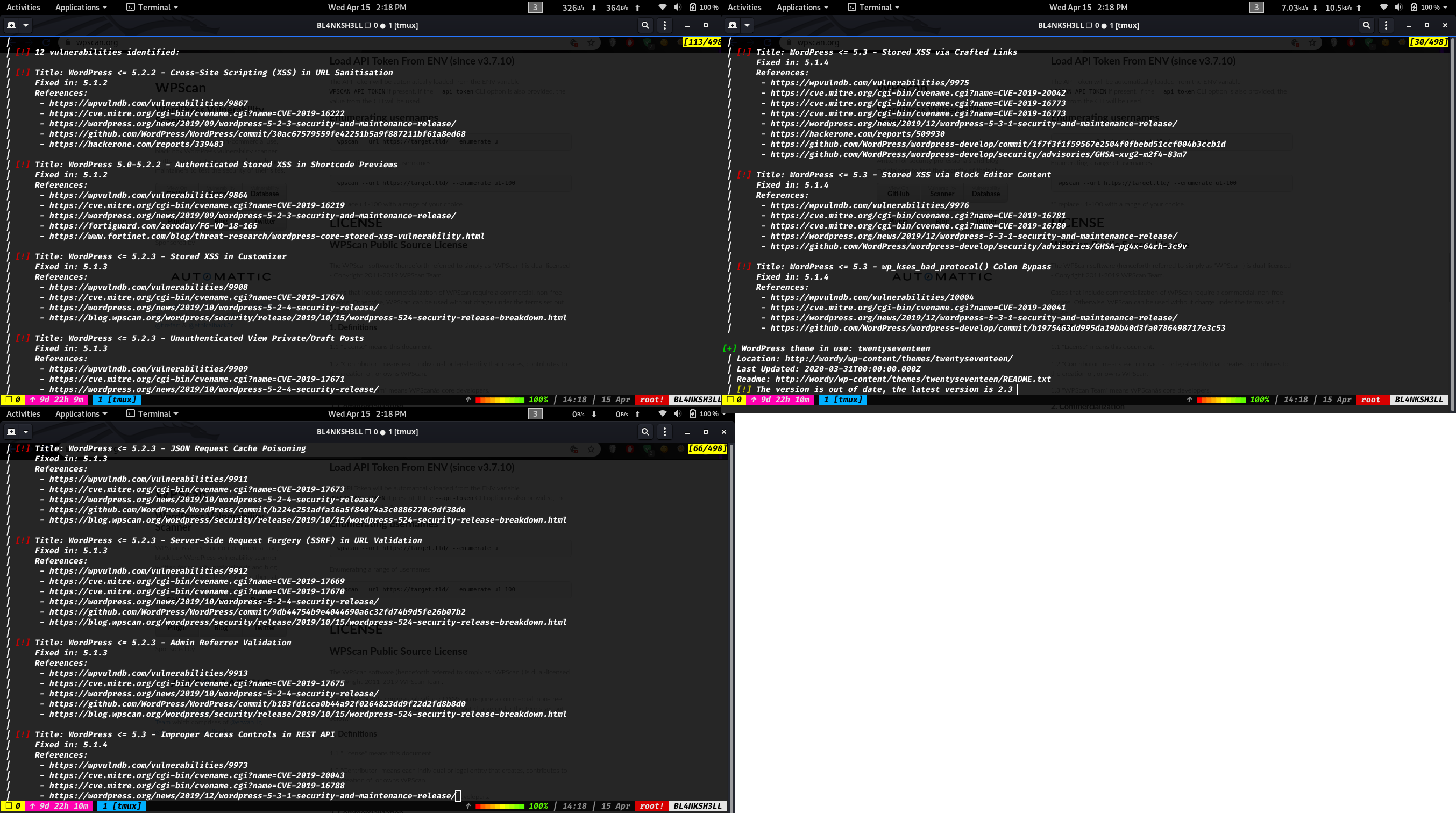Click search icon in bottom terminal window
The image size is (1456, 813).
click(x=645, y=432)
